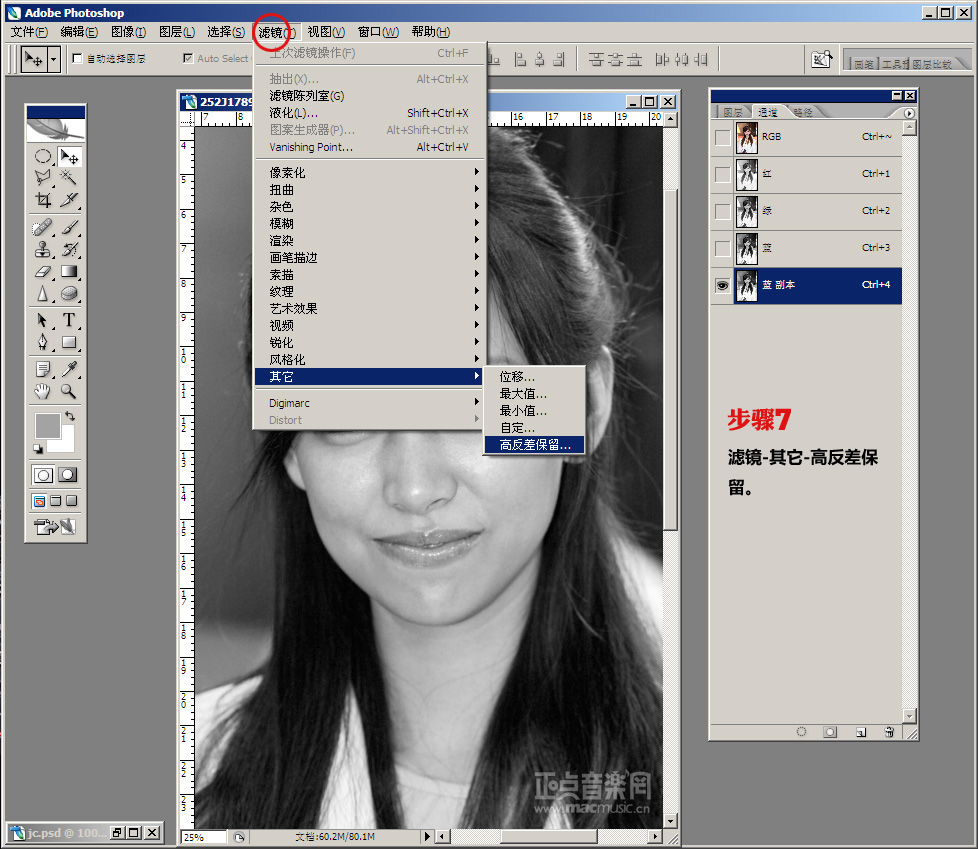The image size is (978, 849).
Task: Select the Crop tool
Action: pyautogui.click(x=43, y=199)
